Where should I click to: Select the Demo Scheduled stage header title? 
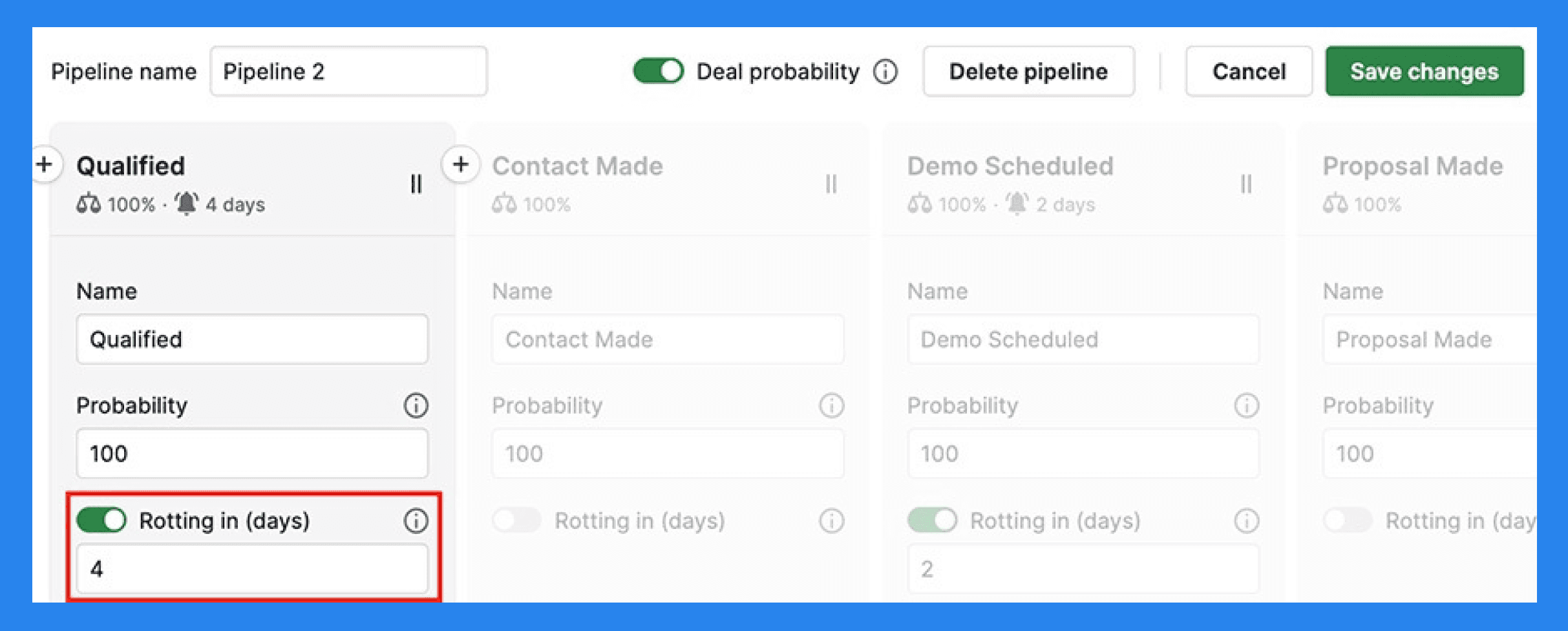[x=1010, y=166]
